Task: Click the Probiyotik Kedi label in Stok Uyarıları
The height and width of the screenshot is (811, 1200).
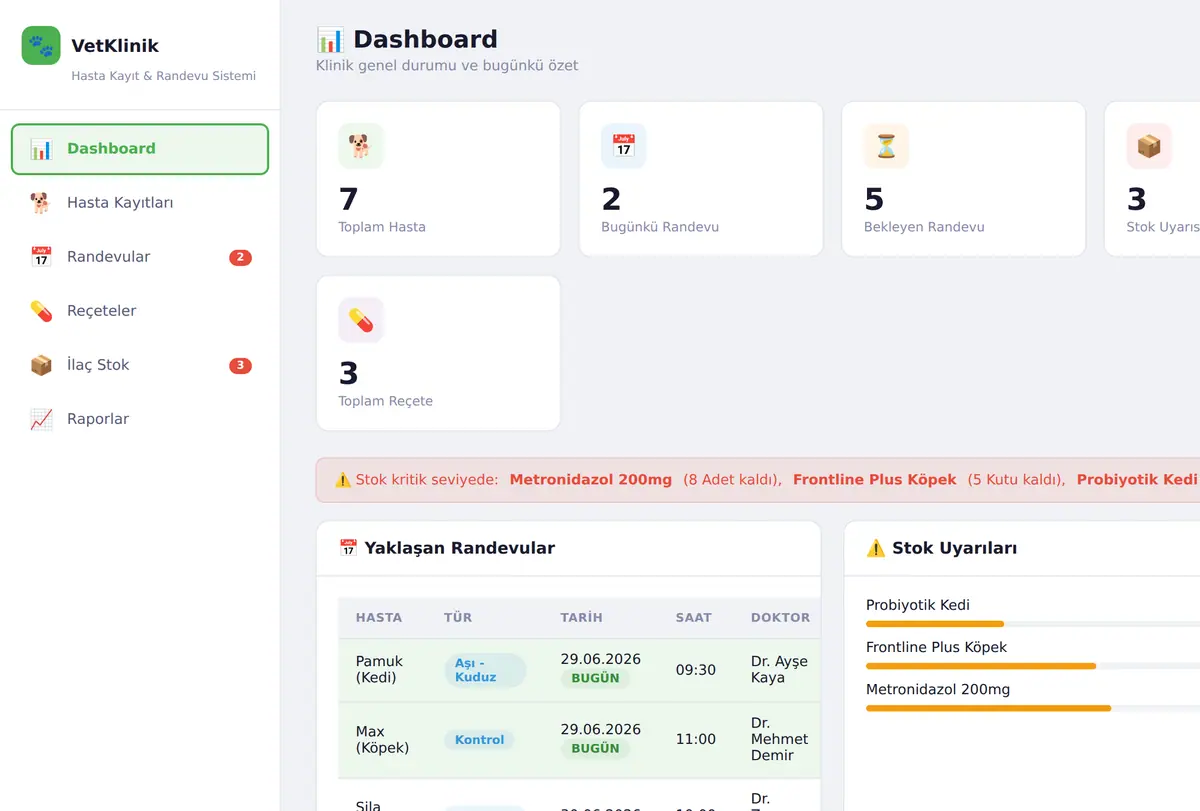Action: (918, 605)
